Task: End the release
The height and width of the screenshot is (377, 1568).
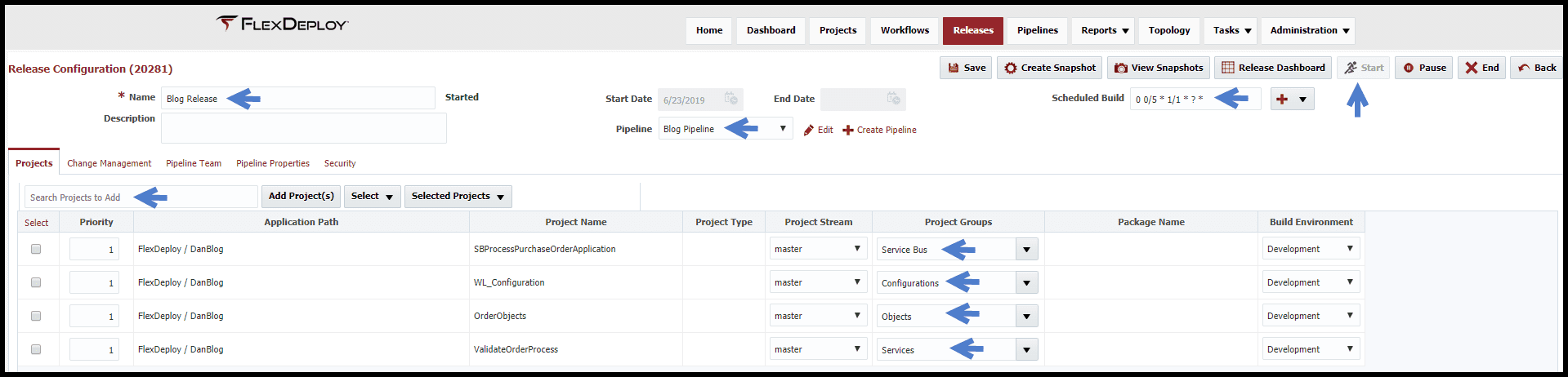Action: pos(1481,68)
